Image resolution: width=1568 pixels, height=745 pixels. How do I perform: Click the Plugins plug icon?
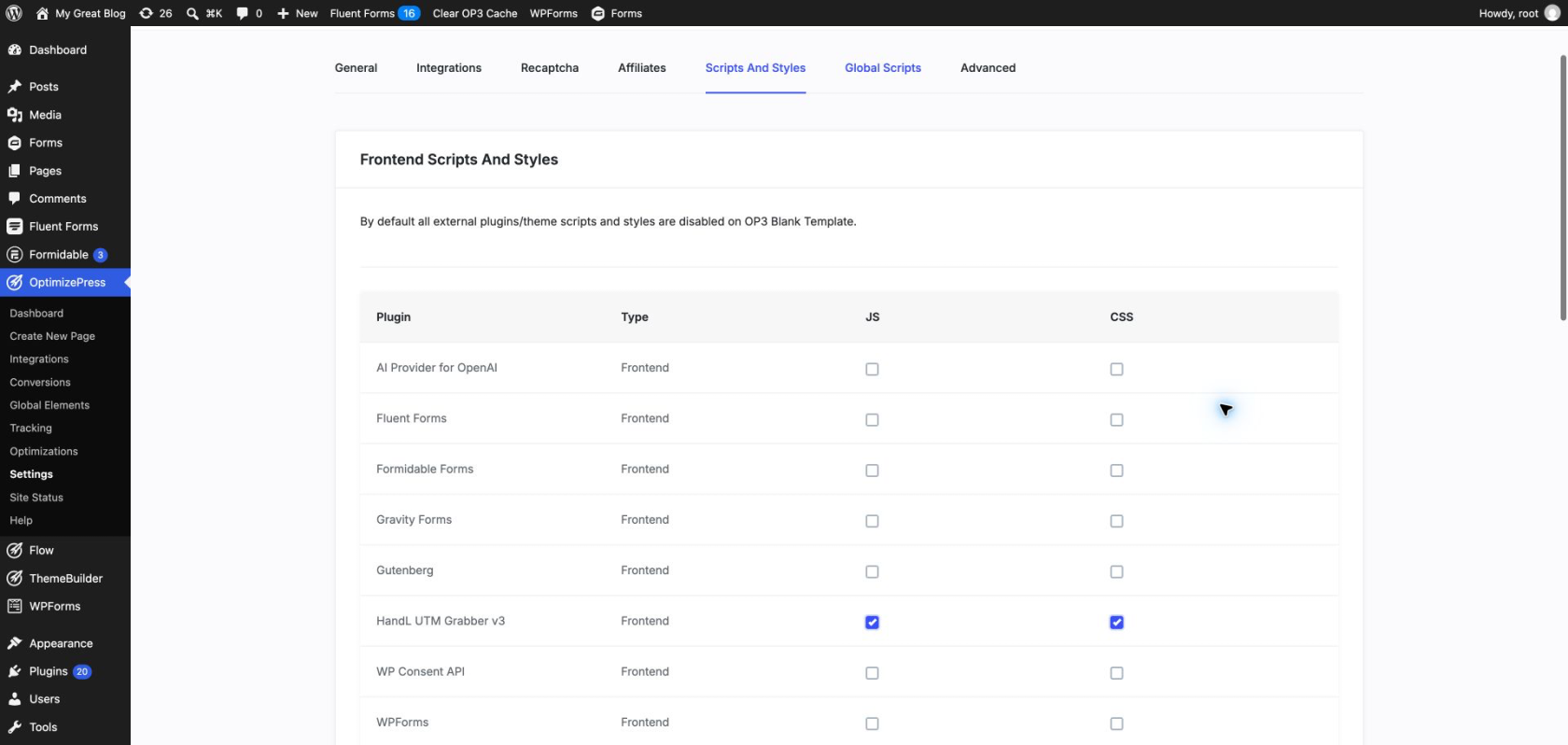coord(15,671)
